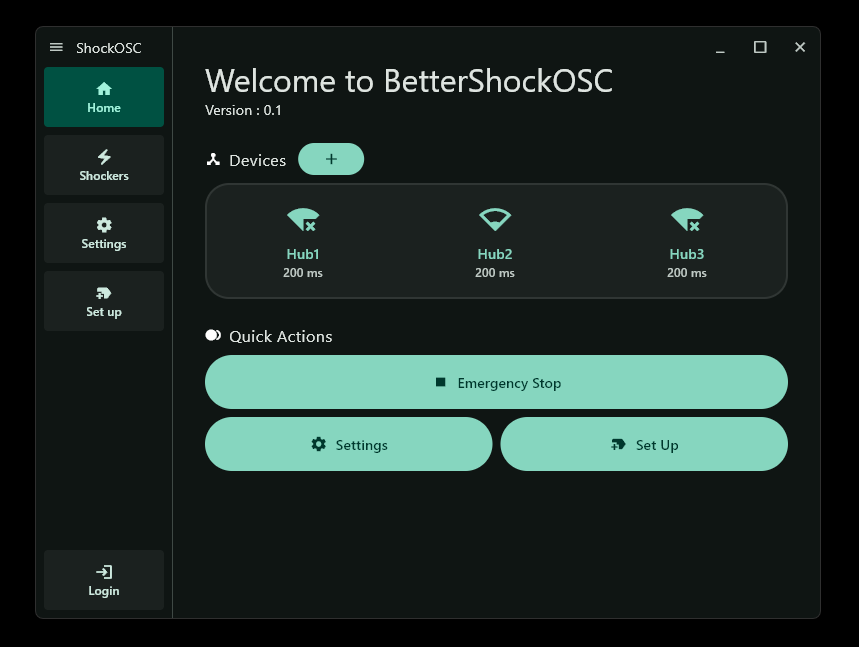Viewport: 859px width, 647px height.
Task: Click the ShockOSC title text
Action: 108,48
